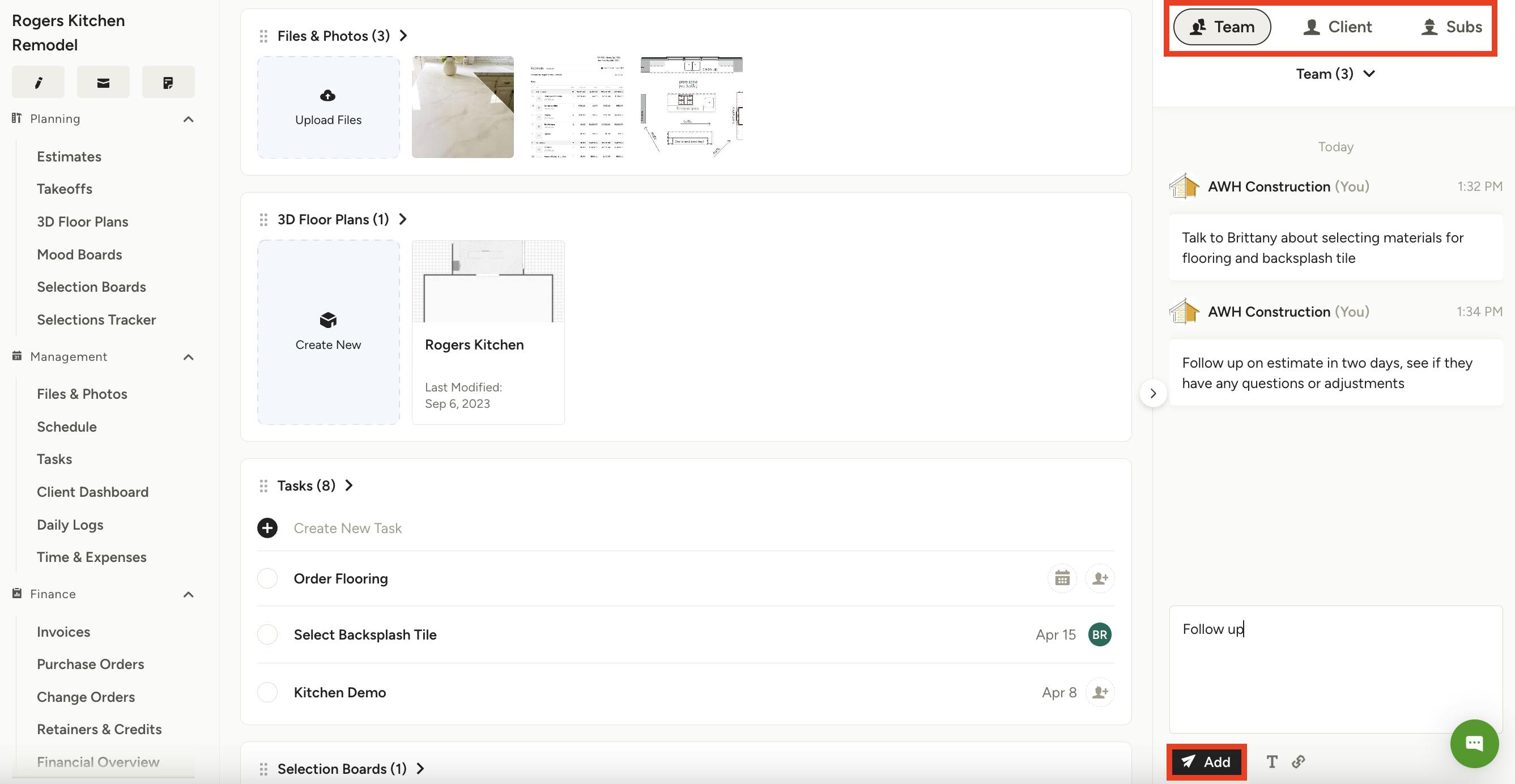Check off the Order Flooring task
1515x784 pixels.
(267, 578)
